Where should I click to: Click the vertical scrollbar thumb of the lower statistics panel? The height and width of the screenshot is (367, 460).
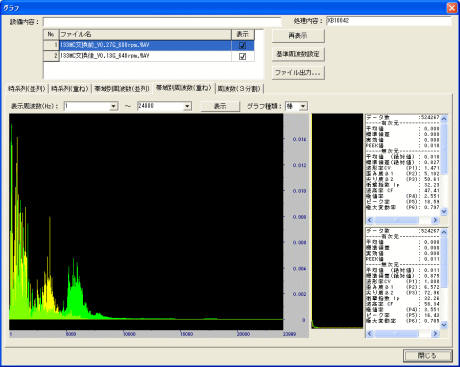(x=444, y=262)
